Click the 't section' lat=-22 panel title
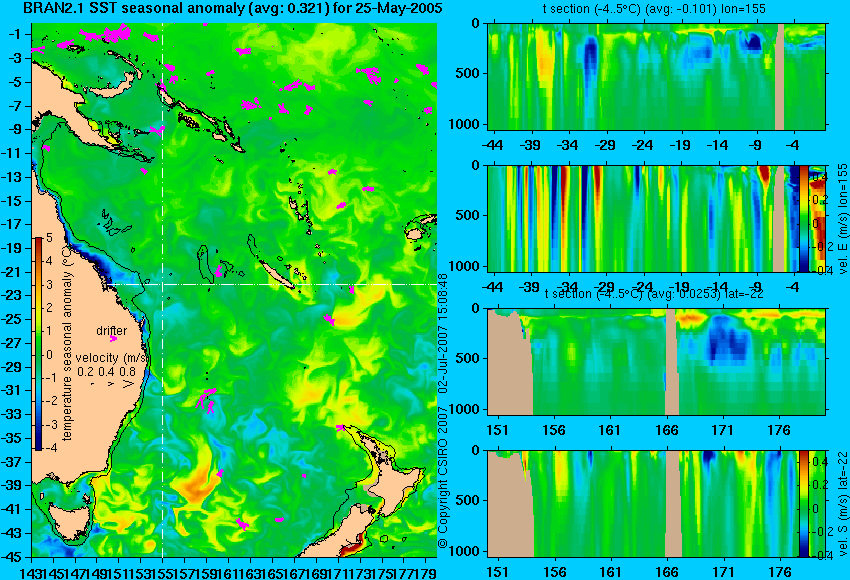Image resolution: width=850 pixels, height=580 pixels. (x=654, y=294)
